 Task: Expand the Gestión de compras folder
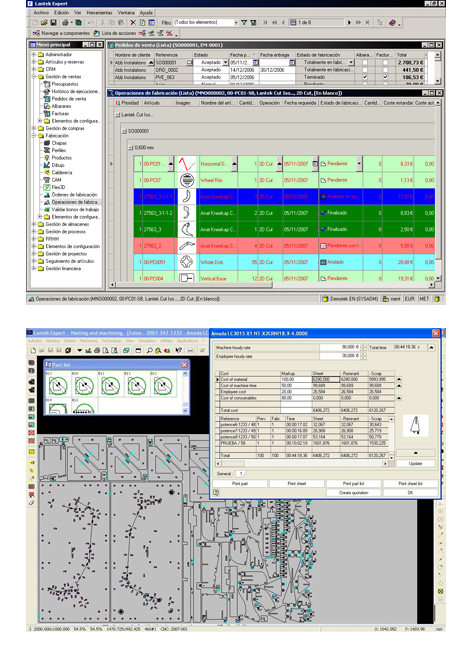point(34,128)
